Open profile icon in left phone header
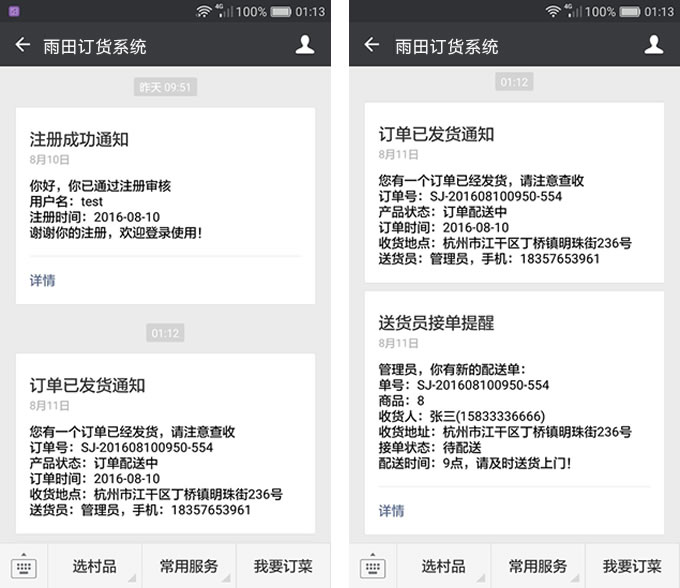This screenshot has height=588, width=680. pyautogui.click(x=305, y=45)
